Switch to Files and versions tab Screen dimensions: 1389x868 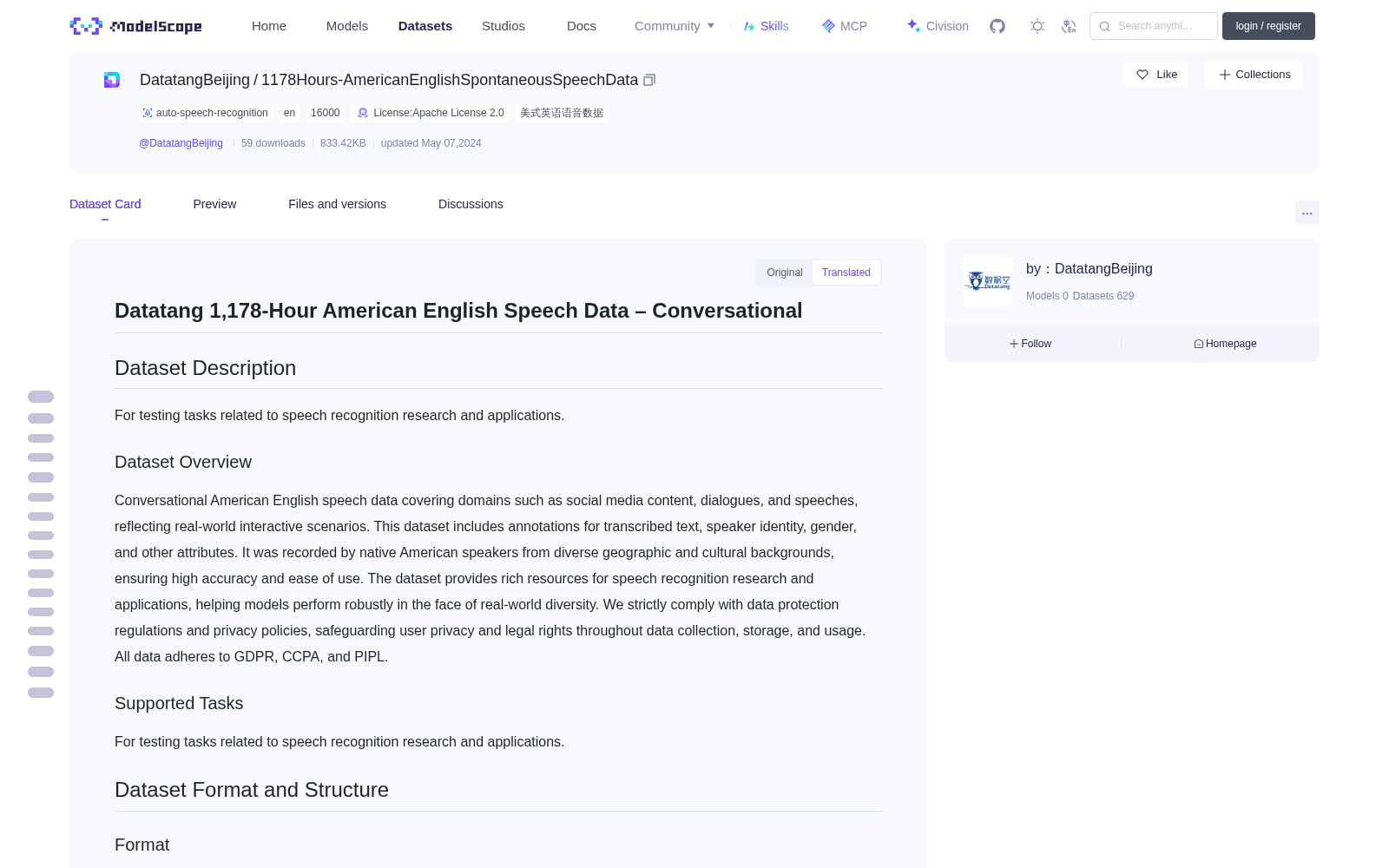(x=337, y=204)
